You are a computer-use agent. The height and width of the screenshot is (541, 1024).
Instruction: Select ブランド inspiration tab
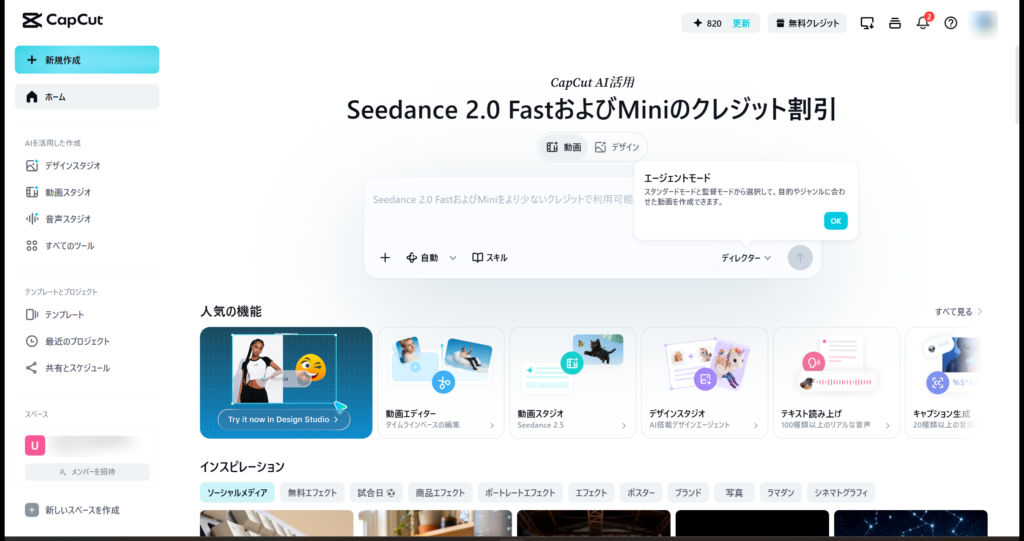688,493
